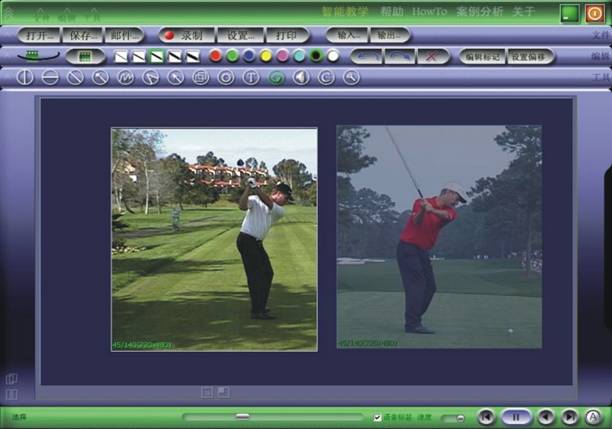Choose the red color swatch

[x=215, y=56]
